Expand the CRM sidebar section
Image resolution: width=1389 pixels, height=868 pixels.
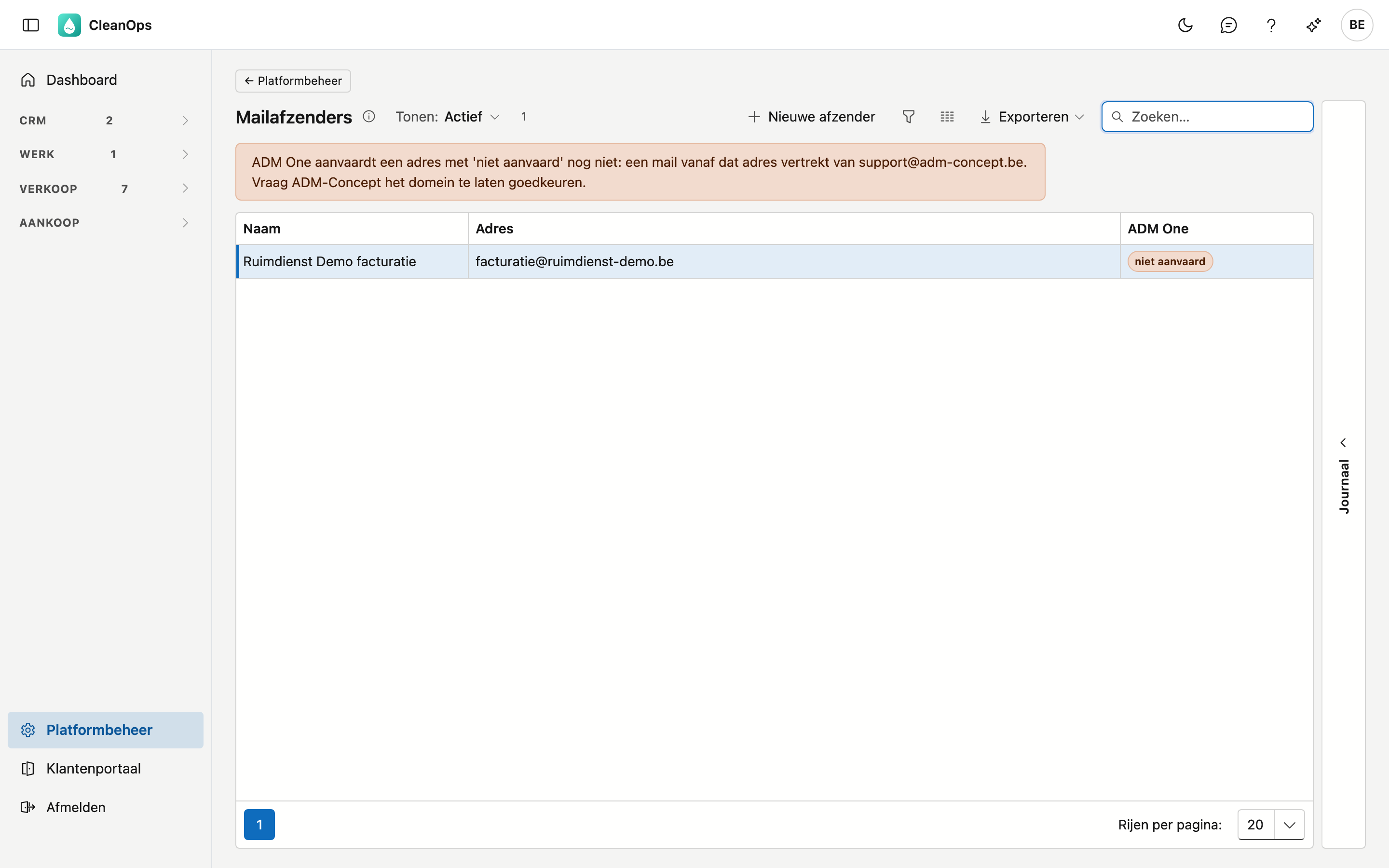click(x=106, y=120)
